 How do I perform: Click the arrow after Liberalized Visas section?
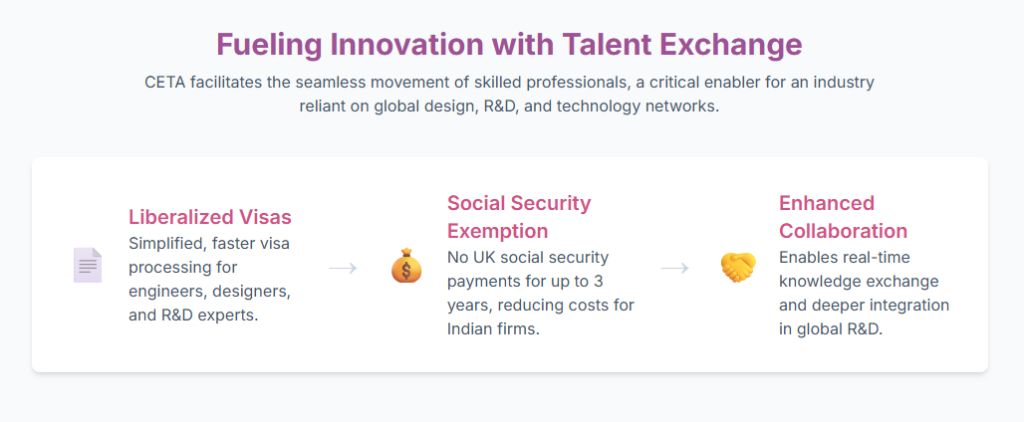343,267
